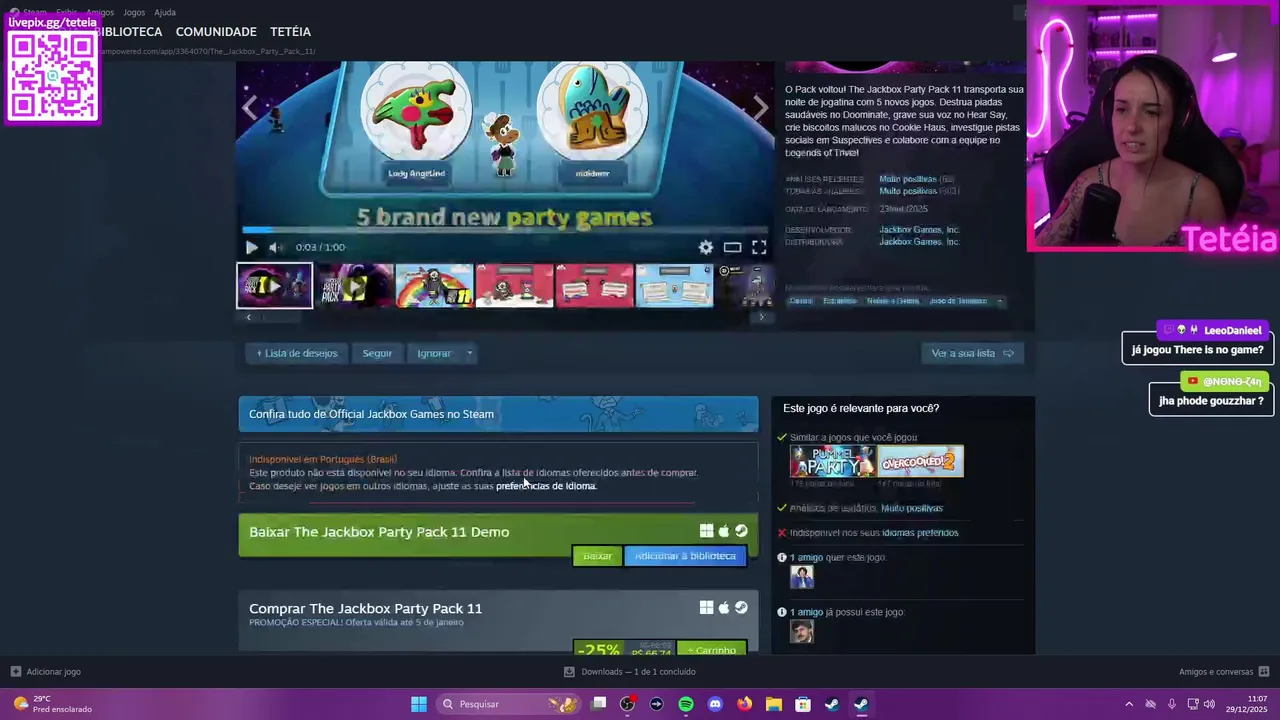The image size is (1280, 720).
Task: Click the Apple icon in Comprar row
Action: (724, 607)
